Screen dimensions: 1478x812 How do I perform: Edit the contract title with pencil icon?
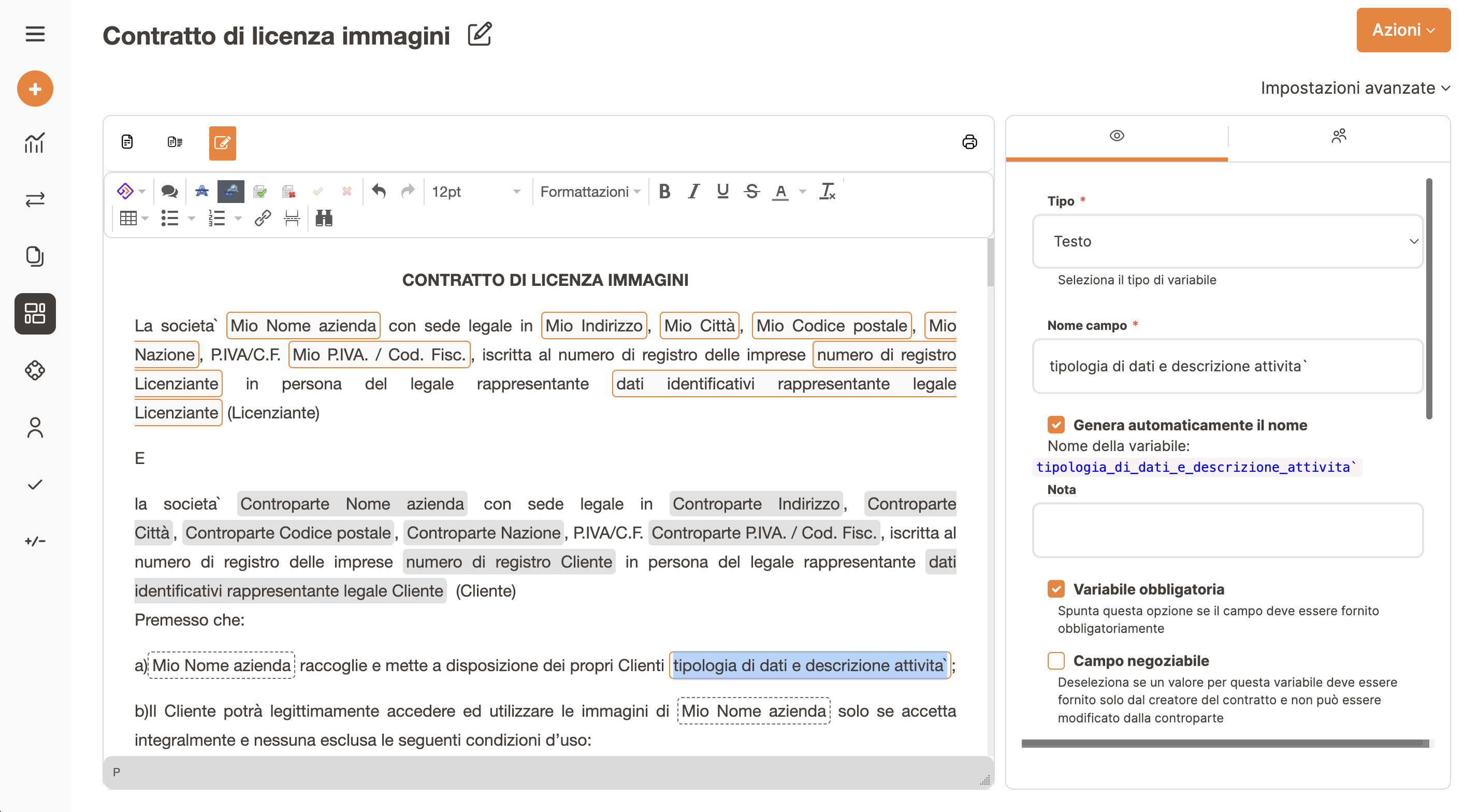click(479, 34)
